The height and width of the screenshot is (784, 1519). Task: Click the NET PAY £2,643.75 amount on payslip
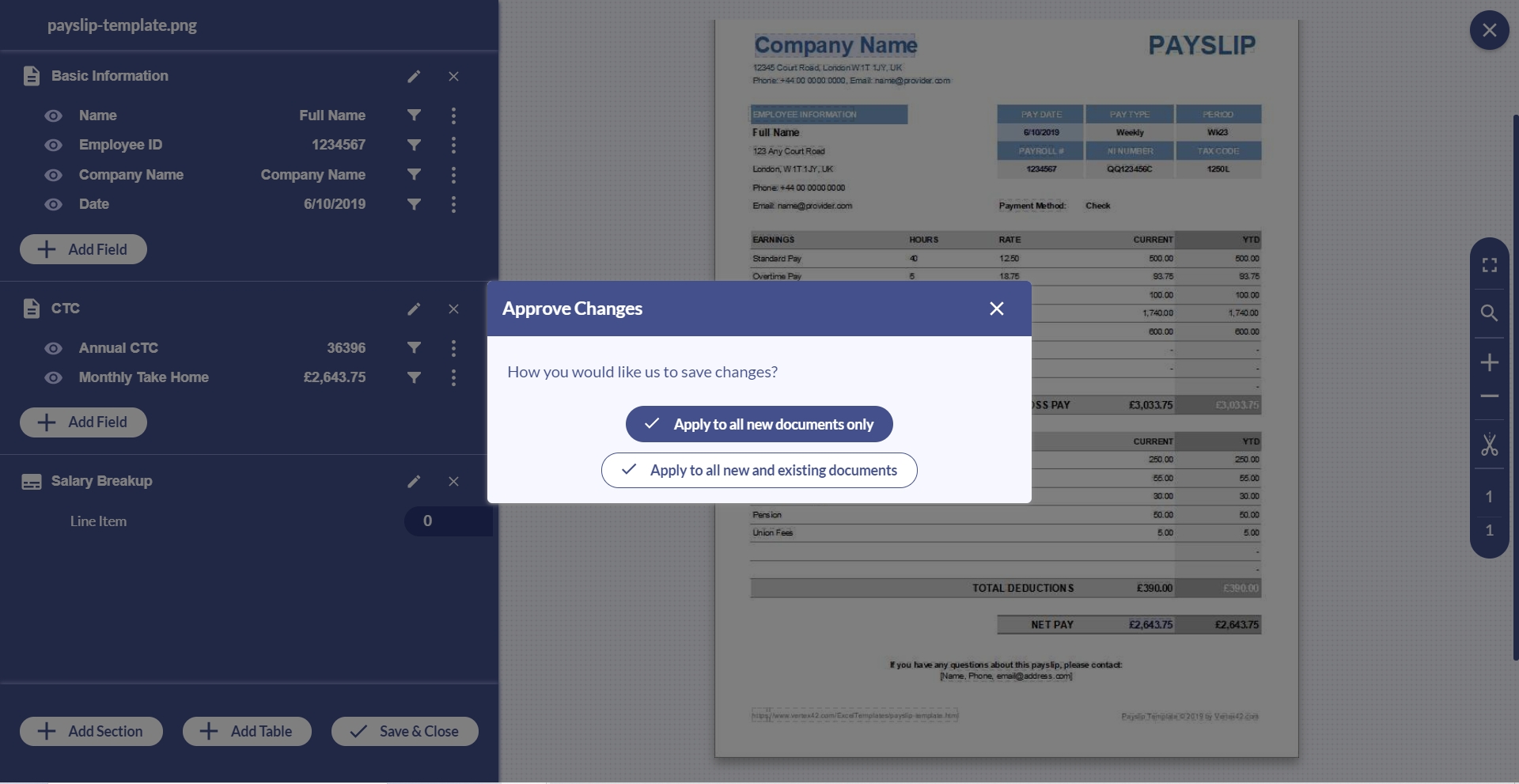tap(1150, 625)
